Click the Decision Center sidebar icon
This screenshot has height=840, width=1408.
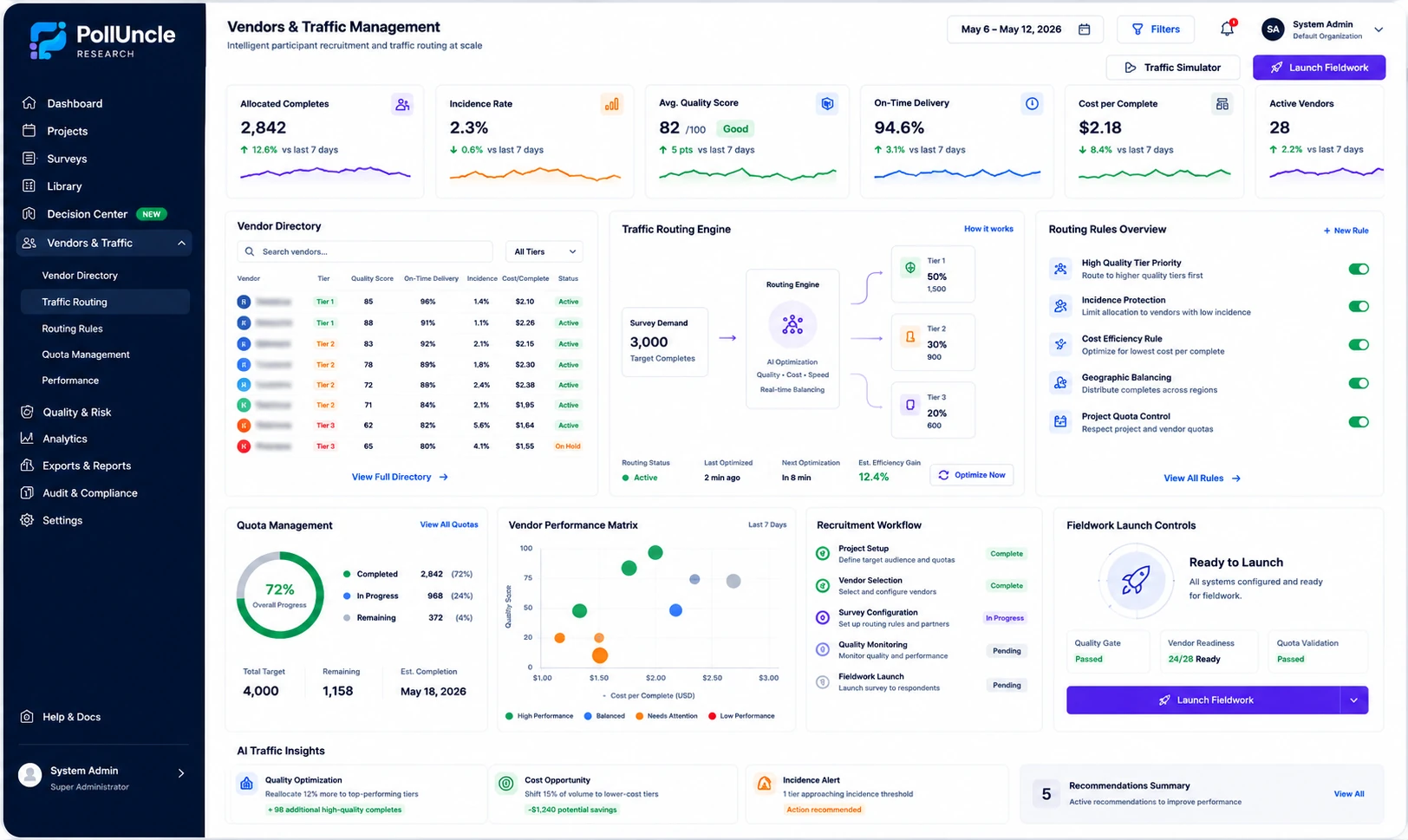pyautogui.click(x=29, y=214)
